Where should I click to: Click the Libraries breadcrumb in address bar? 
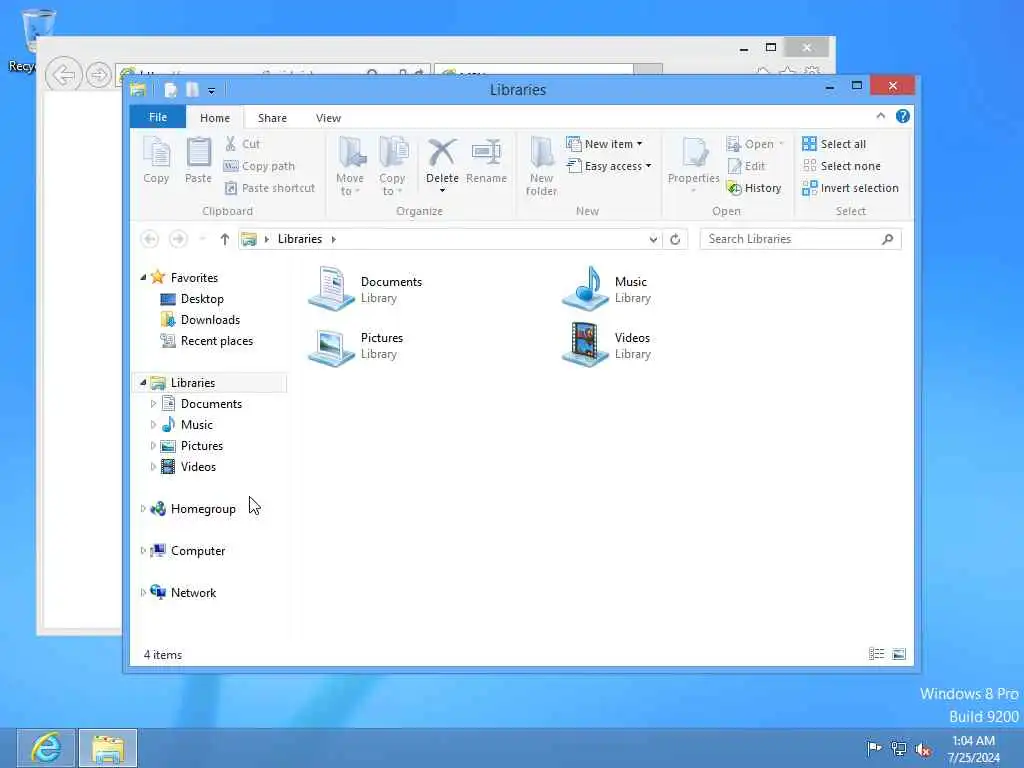[300, 239]
